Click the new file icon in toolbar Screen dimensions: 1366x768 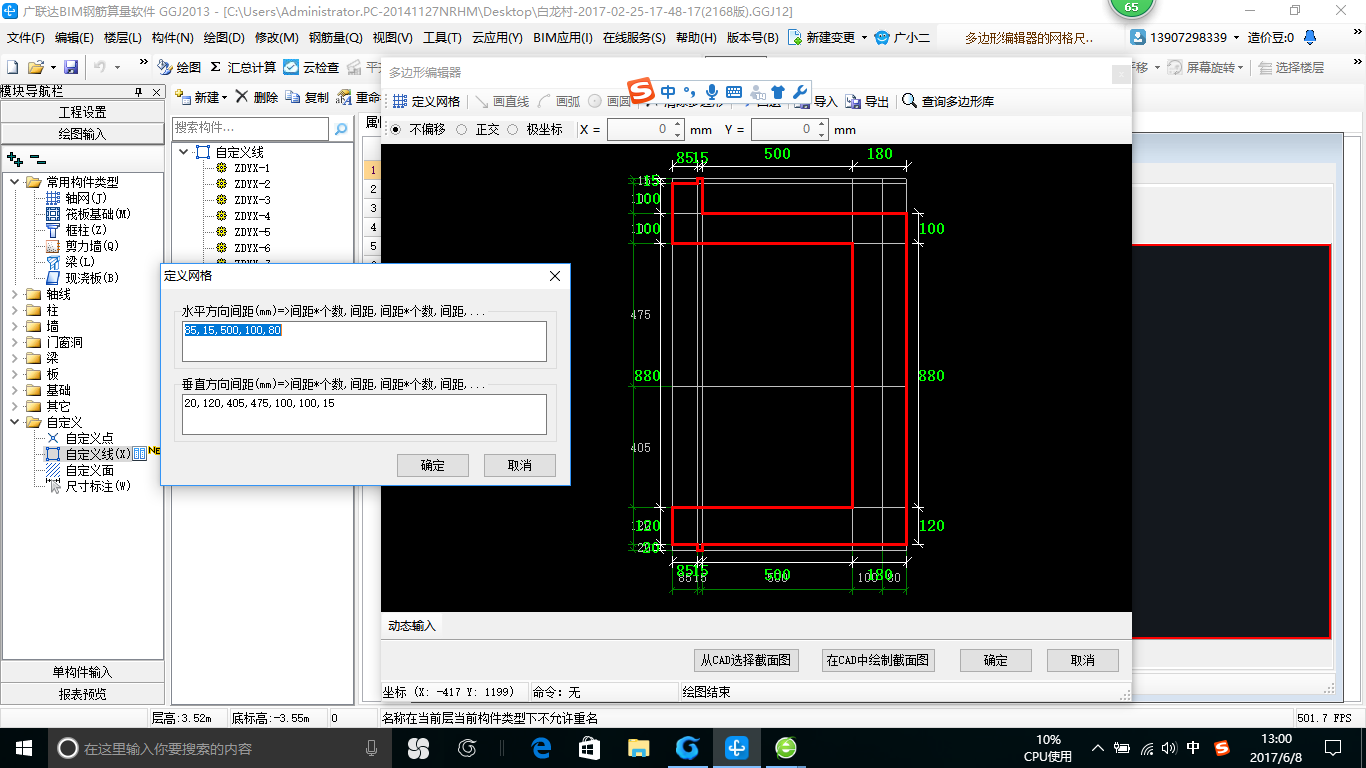(13, 67)
